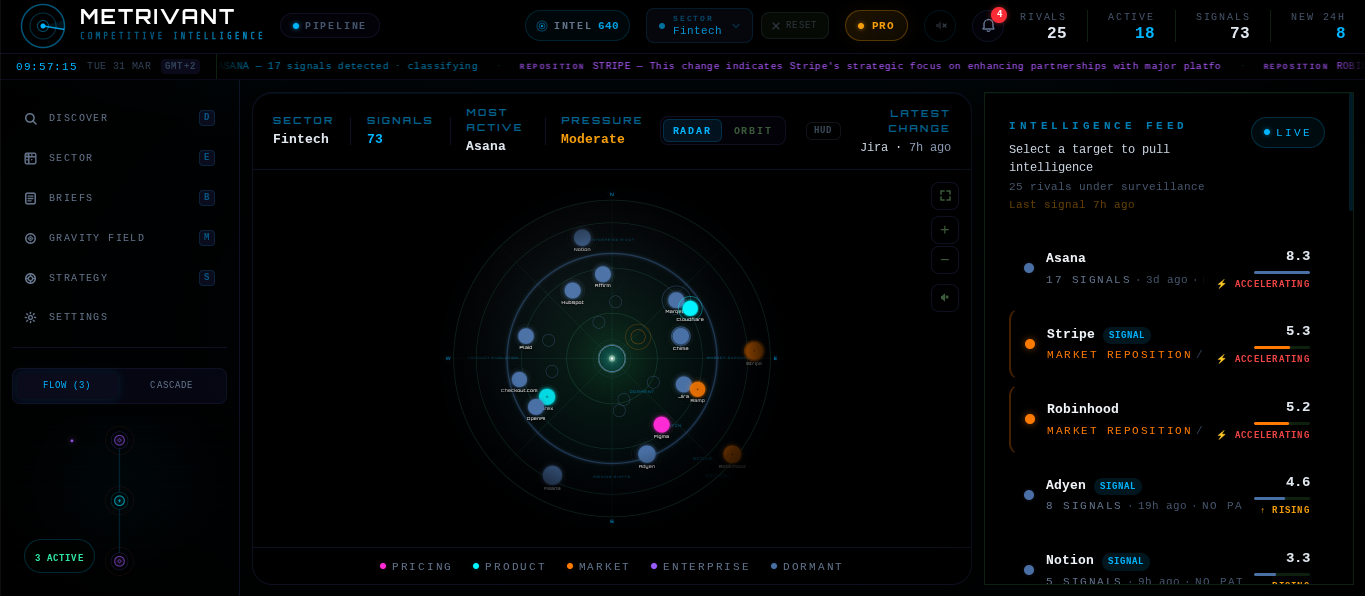Click Asana's 8.3 momentum bar

[1282, 272]
